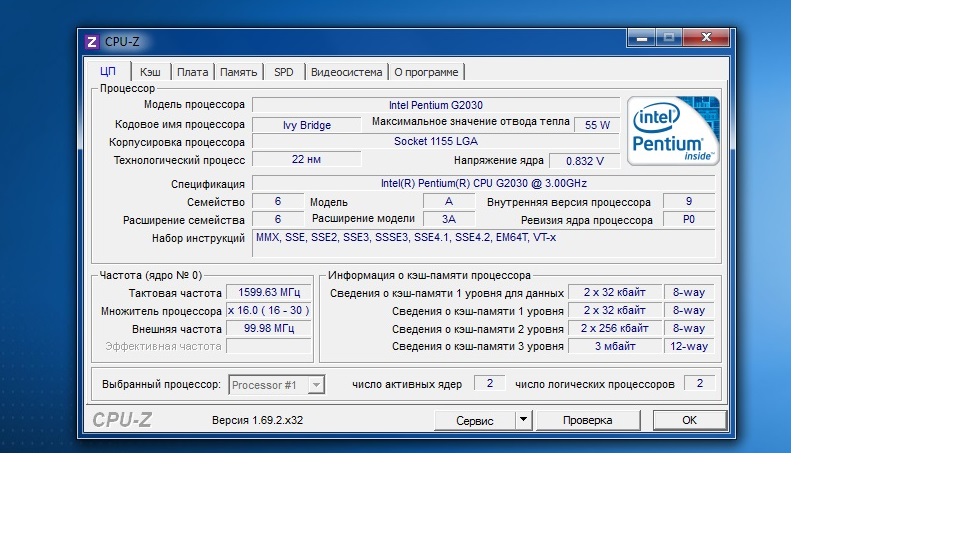Image resolution: width=960 pixels, height=540 pixels.
Task: Click the Intel Pentium inside logo
Action: tap(673, 131)
